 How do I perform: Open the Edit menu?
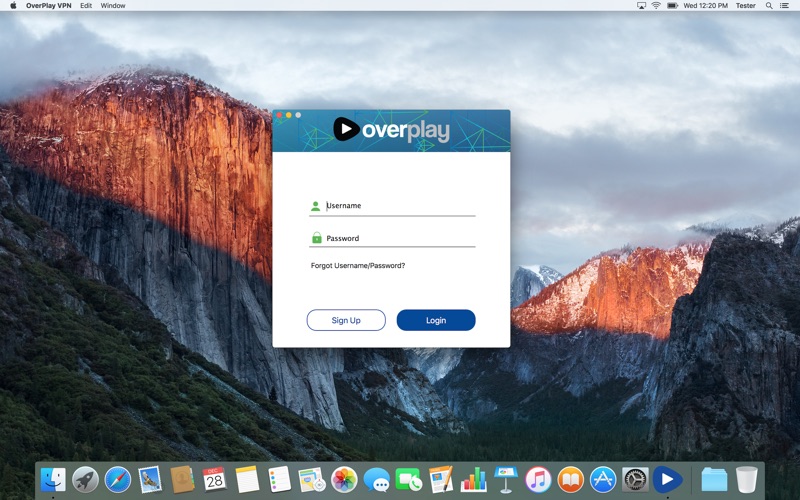[x=86, y=6]
